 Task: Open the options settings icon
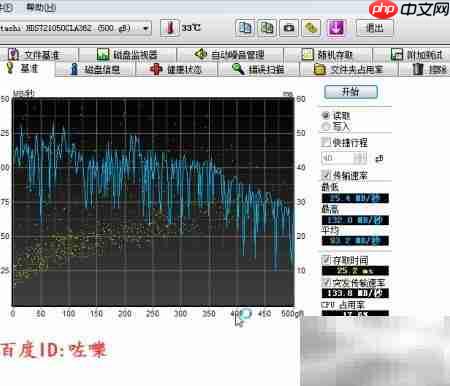tap(311, 28)
